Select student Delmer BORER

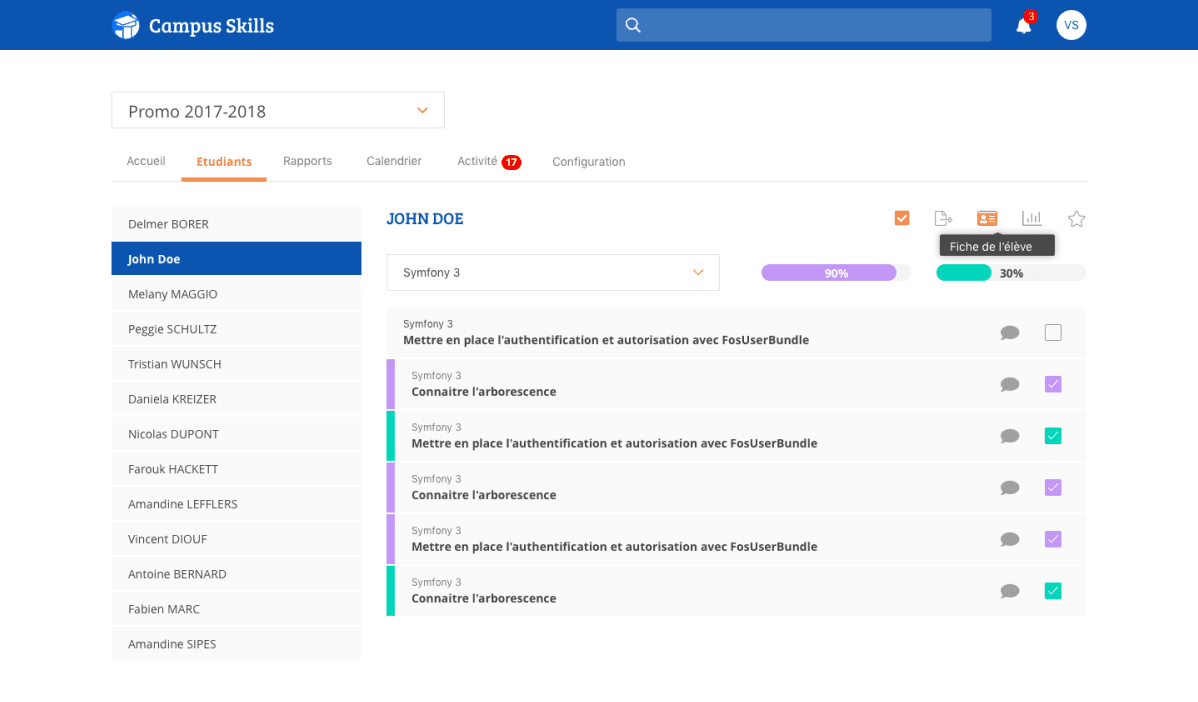click(x=236, y=224)
